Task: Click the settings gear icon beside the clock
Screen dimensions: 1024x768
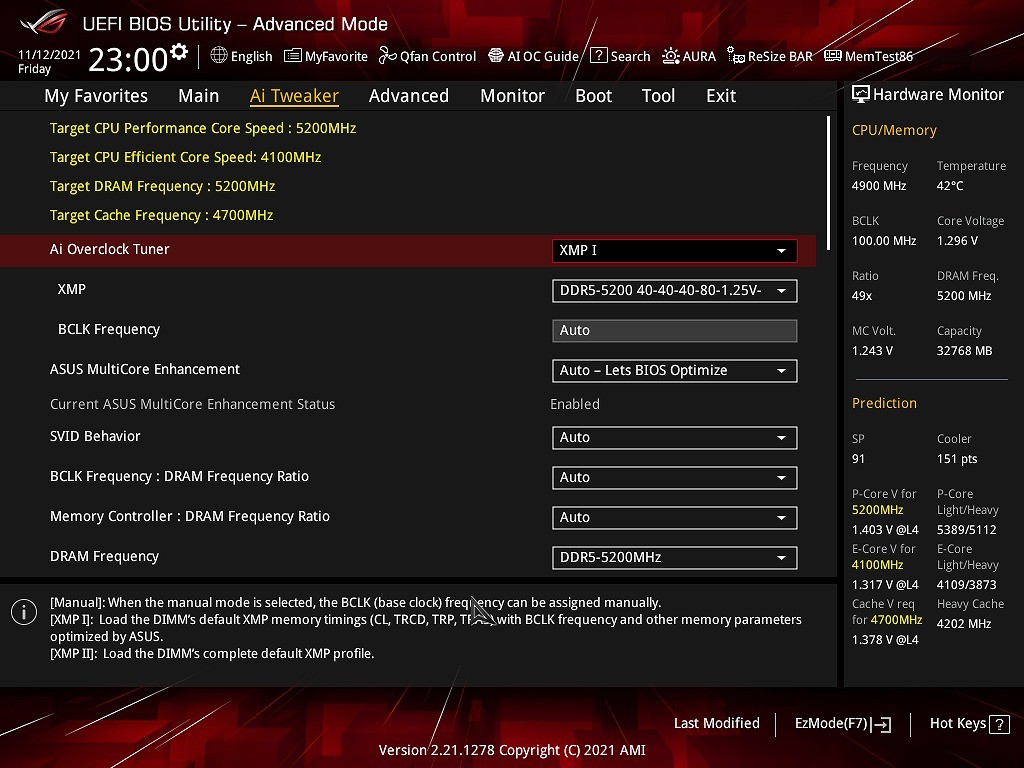Action: point(179,52)
